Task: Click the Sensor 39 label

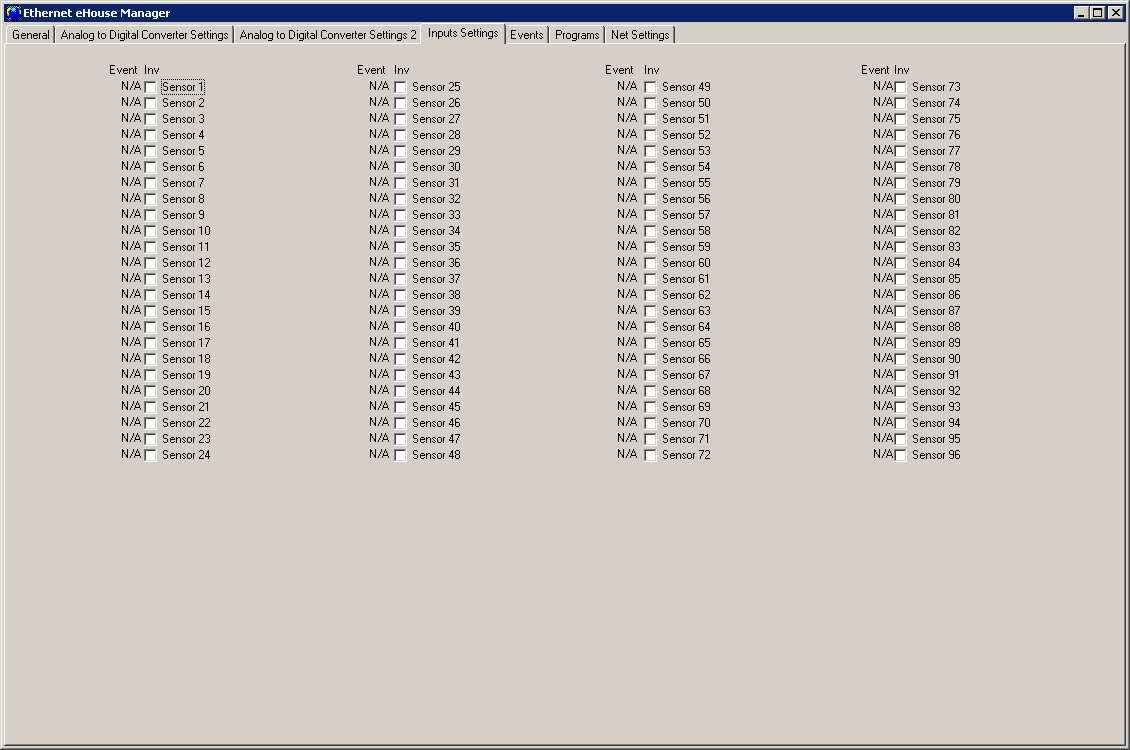Action: [x=436, y=311]
